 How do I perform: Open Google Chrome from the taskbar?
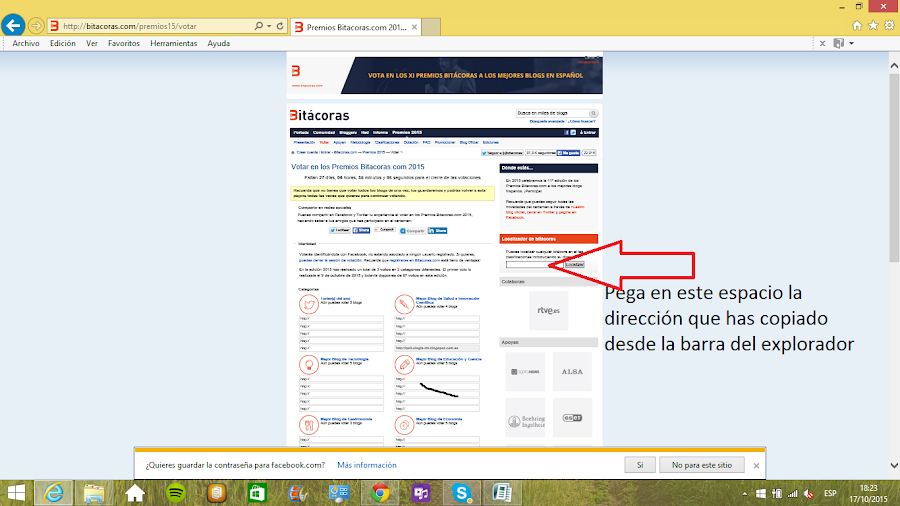(379, 493)
